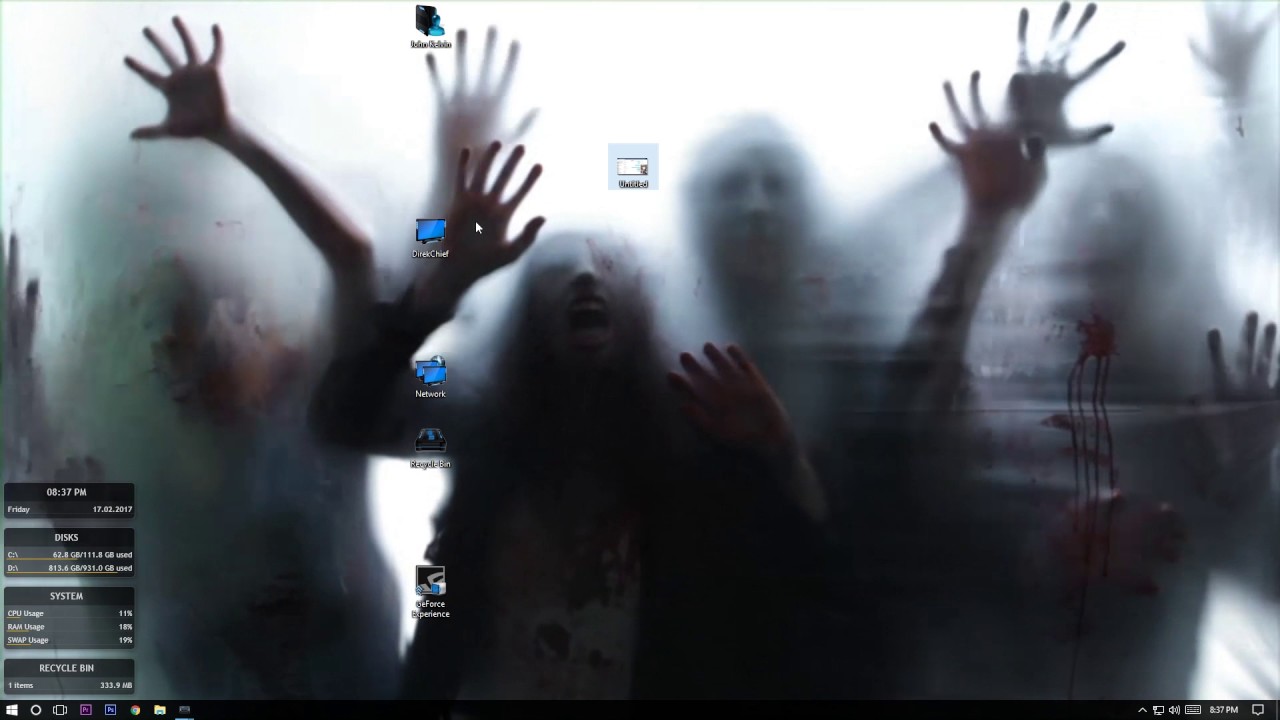Image resolution: width=1280 pixels, height=720 pixels.
Task: Open the volume control tray icon
Action: (1174, 710)
